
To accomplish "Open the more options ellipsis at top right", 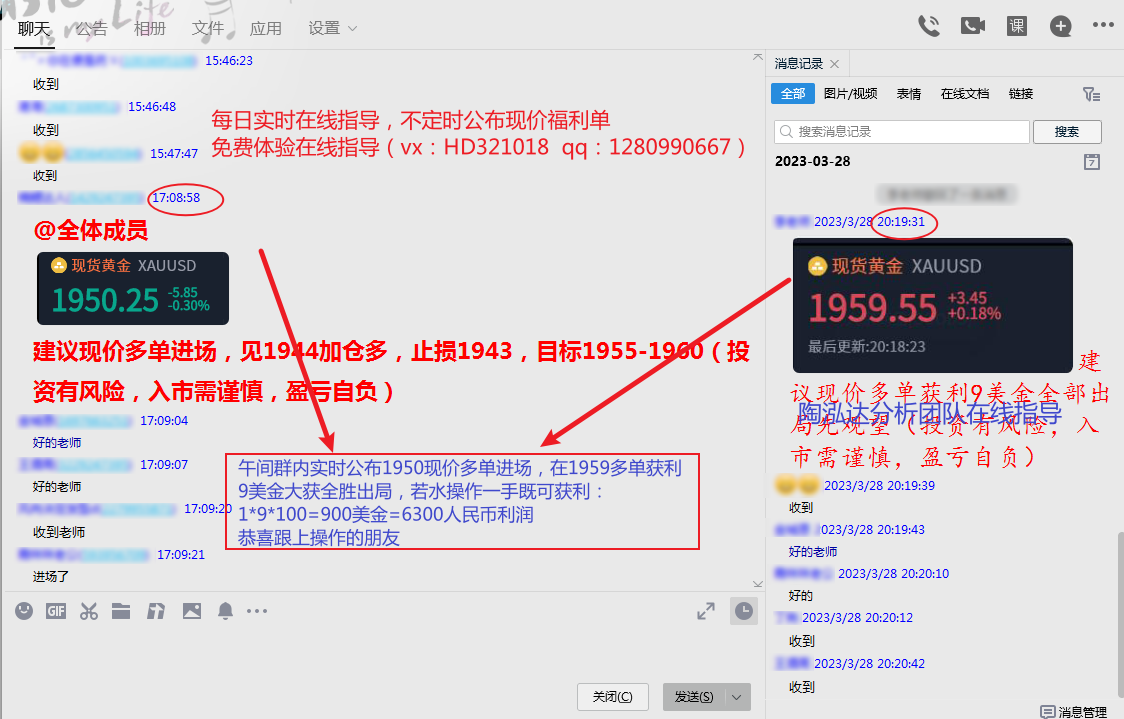I will click(1103, 25).
